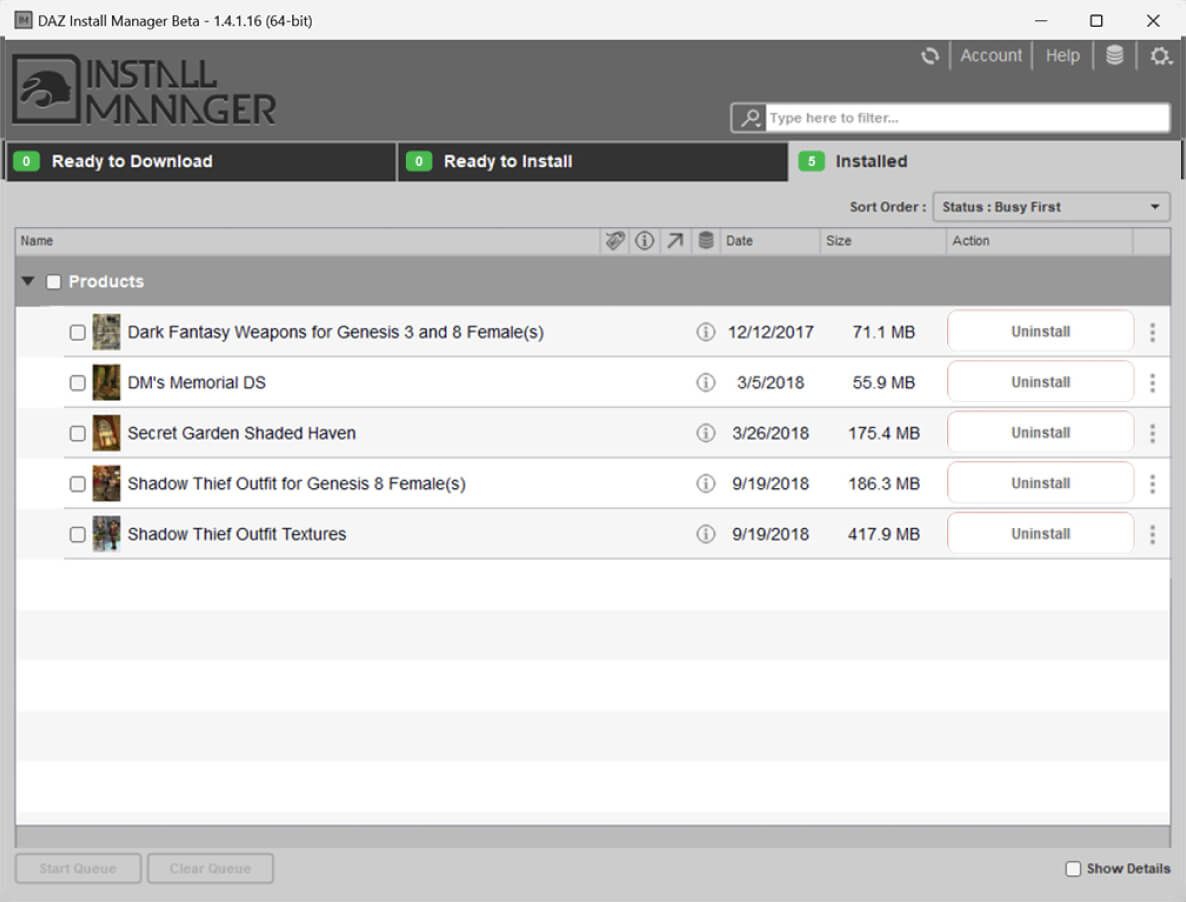
Task: Check Shadow Thief Outfit for Genesis 8 checkbox
Action: point(77,484)
